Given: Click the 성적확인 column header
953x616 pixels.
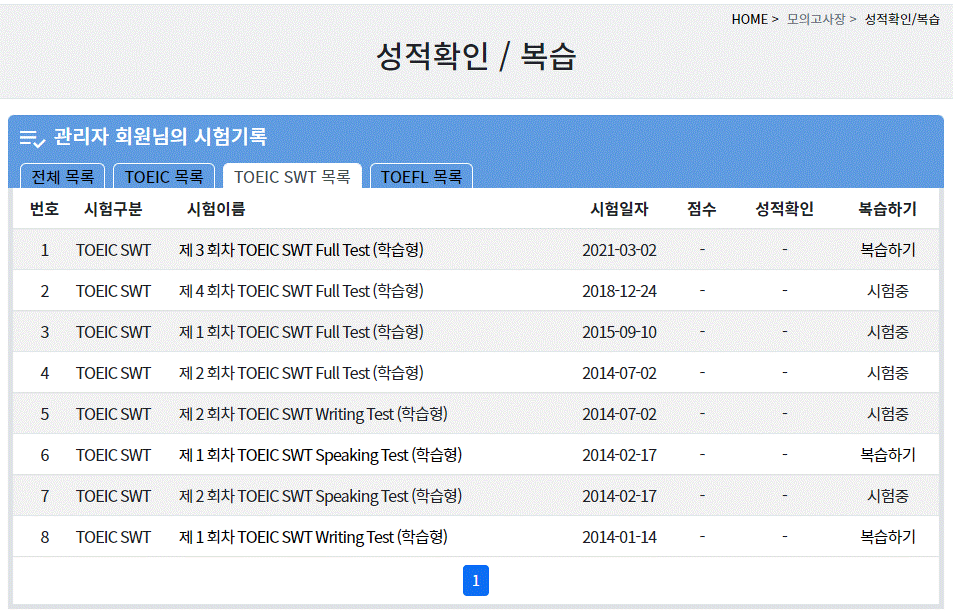Looking at the screenshot, I should (x=785, y=209).
